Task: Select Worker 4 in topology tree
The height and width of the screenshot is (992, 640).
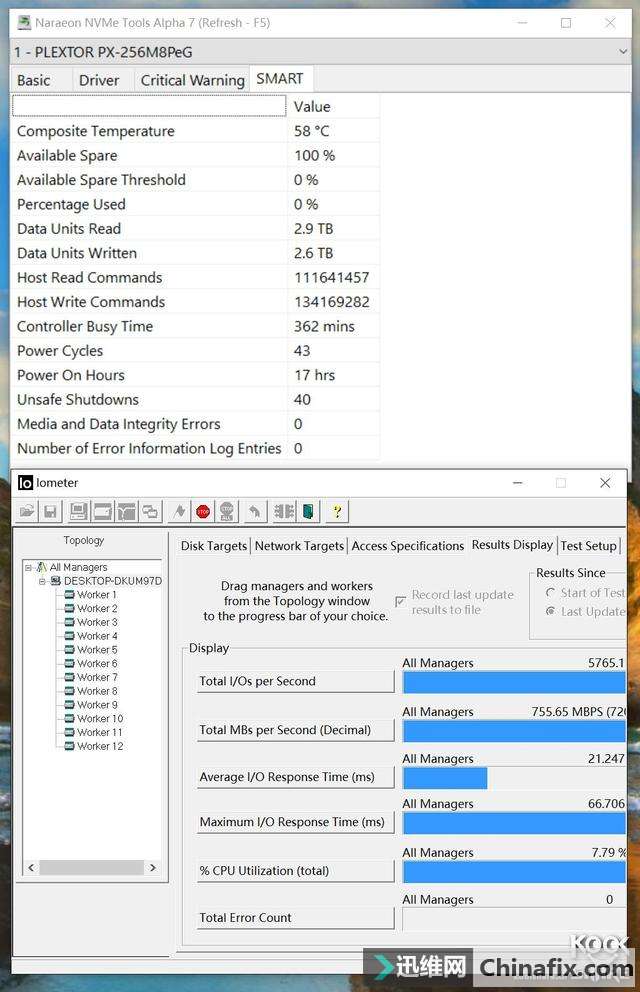Action: point(90,636)
